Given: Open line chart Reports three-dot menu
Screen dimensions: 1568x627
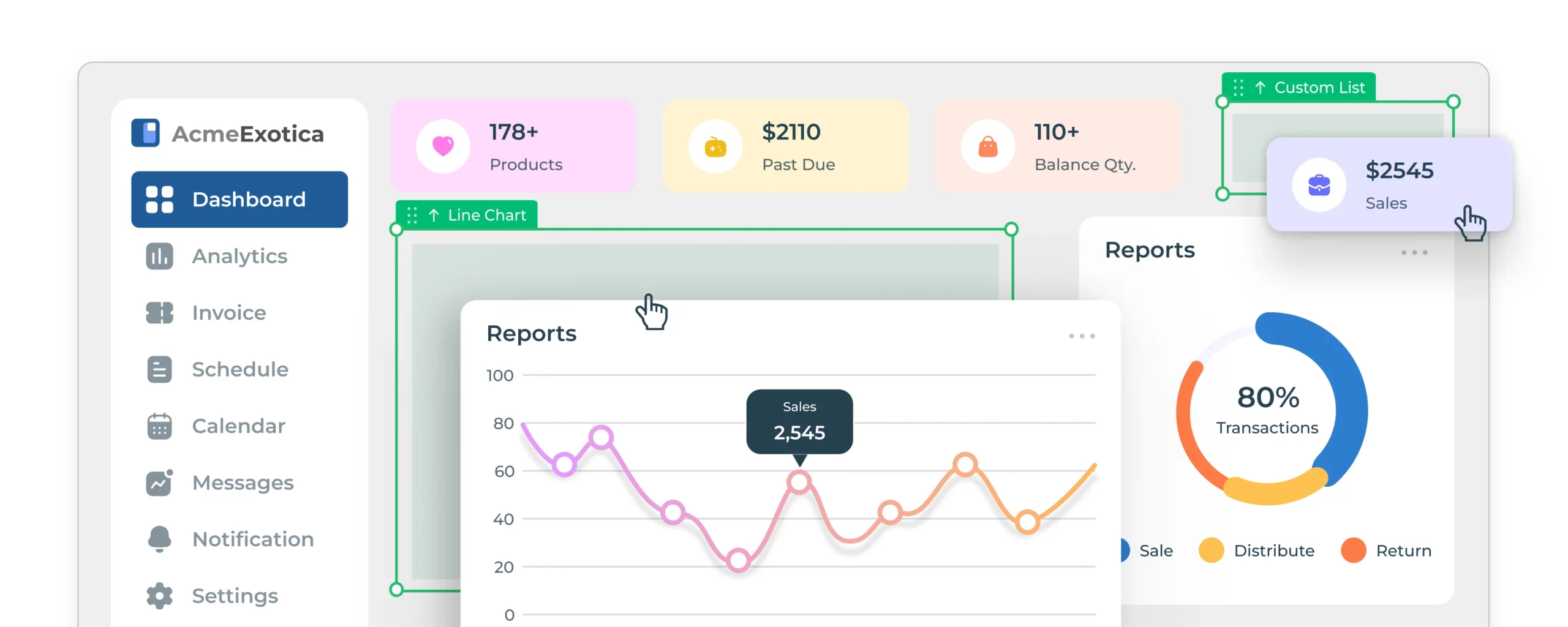Looking at the screenshot, I should (x=1082, y=336).
